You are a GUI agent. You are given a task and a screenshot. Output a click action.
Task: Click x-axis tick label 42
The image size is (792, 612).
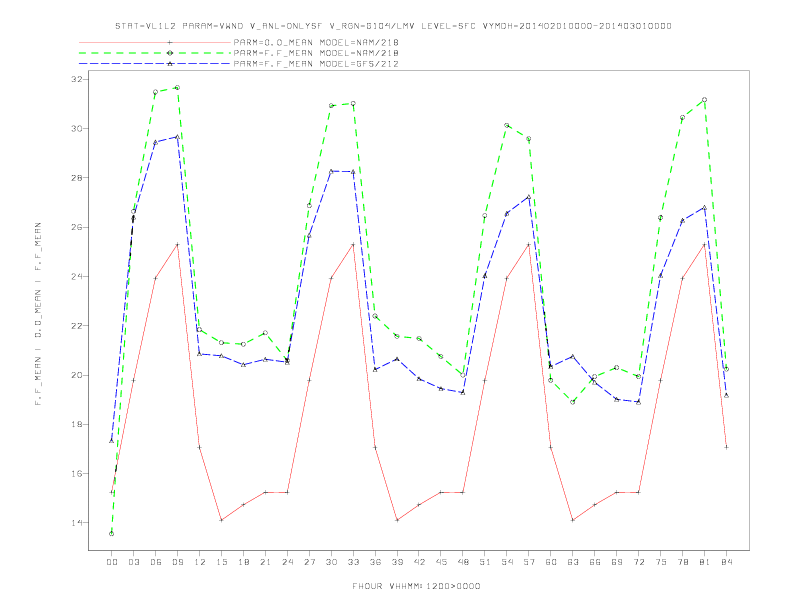point(419,562)
